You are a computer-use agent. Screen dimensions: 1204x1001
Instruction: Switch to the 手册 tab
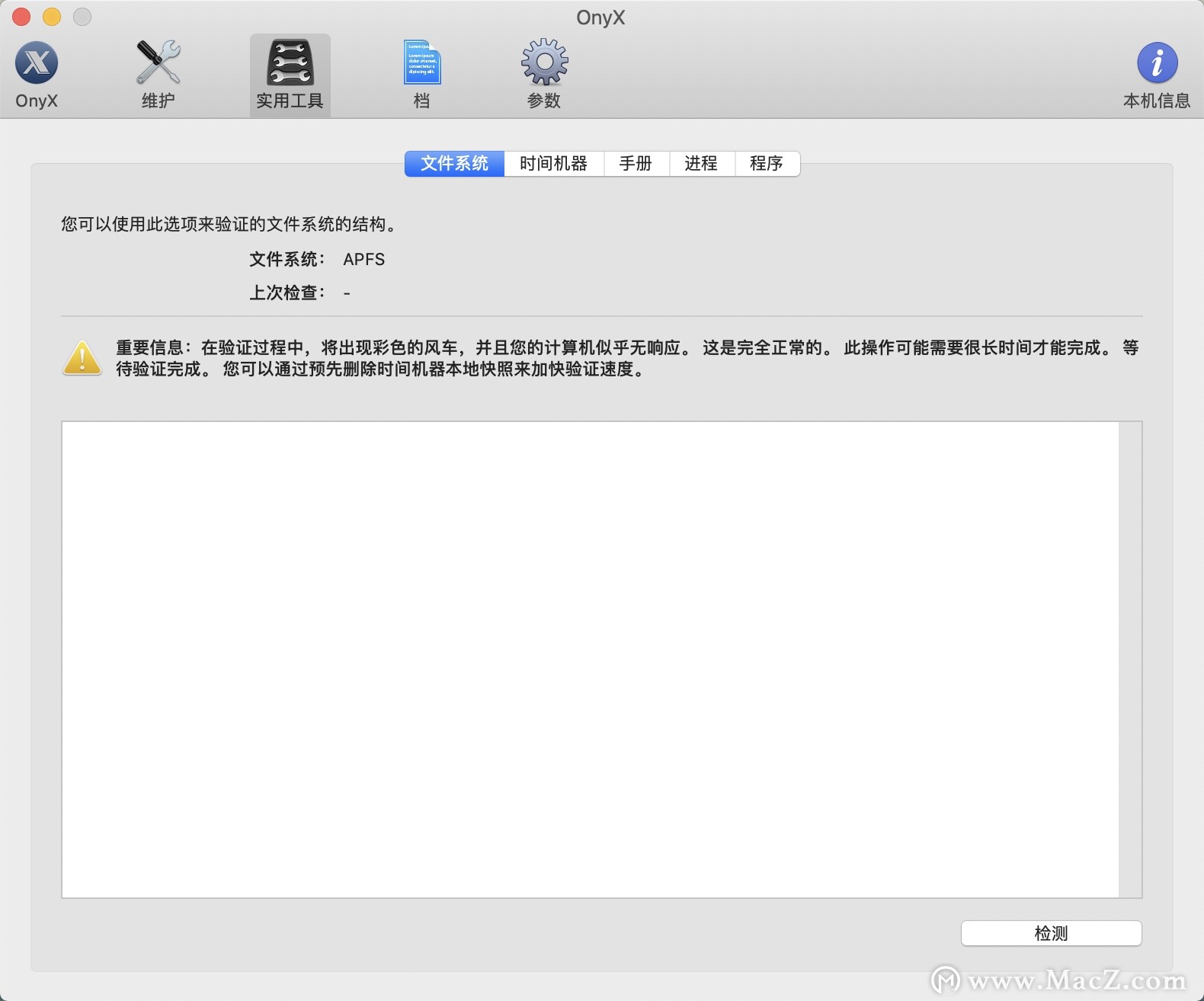(x=636, y=164)
